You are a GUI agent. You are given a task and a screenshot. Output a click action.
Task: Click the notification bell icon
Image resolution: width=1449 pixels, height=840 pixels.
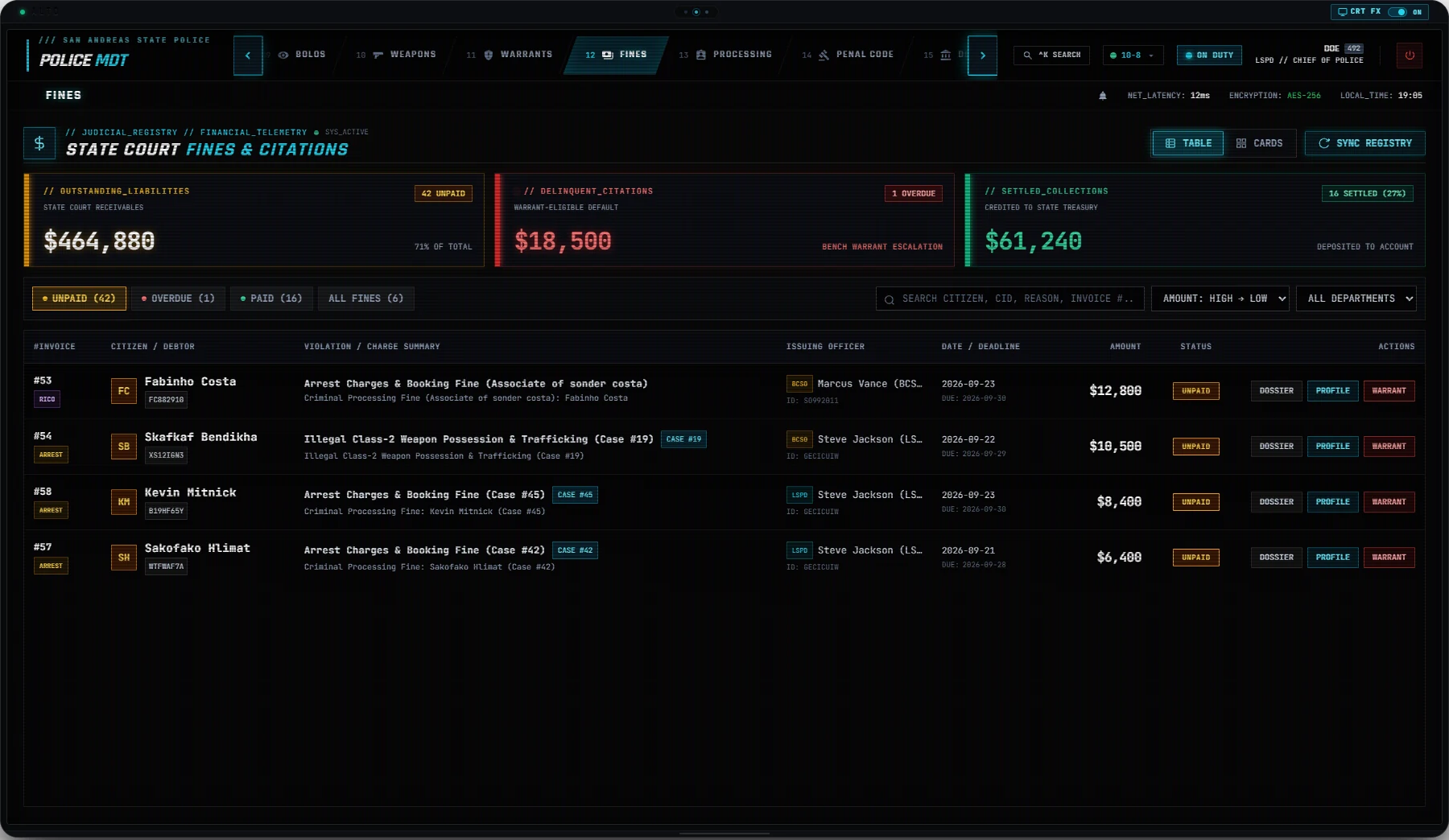pyautogui.click(x=1103, y=96)
